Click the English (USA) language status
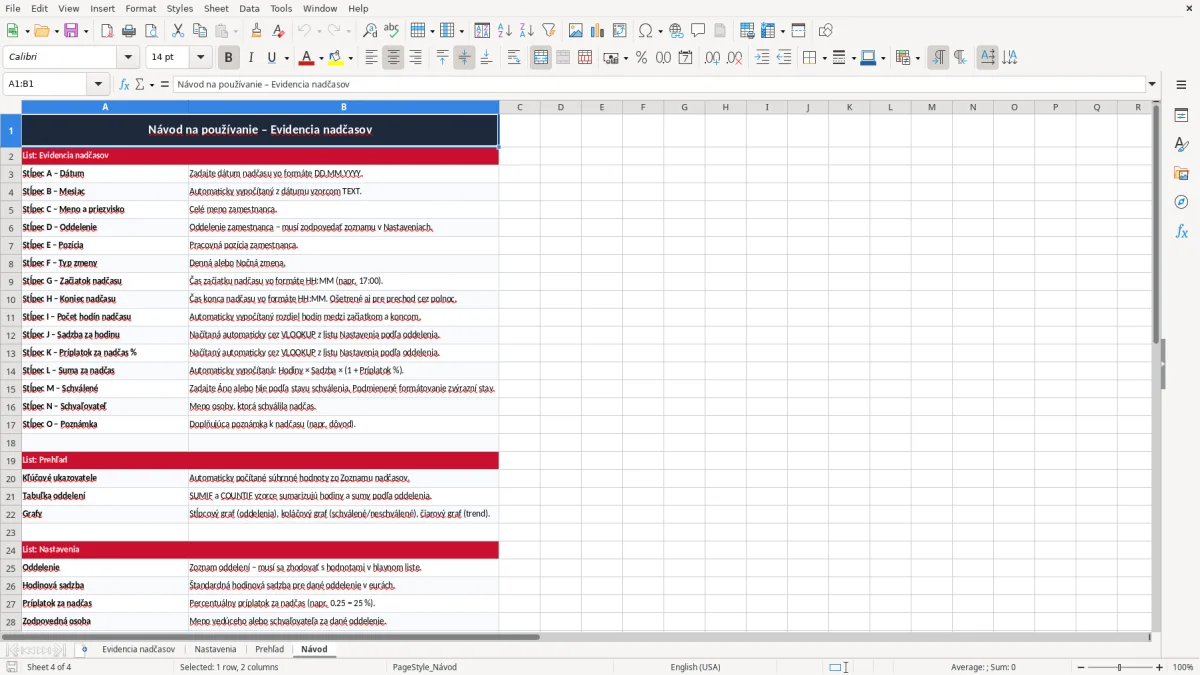Image resolution: width=1200 pixels, height=675 pixels. pos(695,667)
